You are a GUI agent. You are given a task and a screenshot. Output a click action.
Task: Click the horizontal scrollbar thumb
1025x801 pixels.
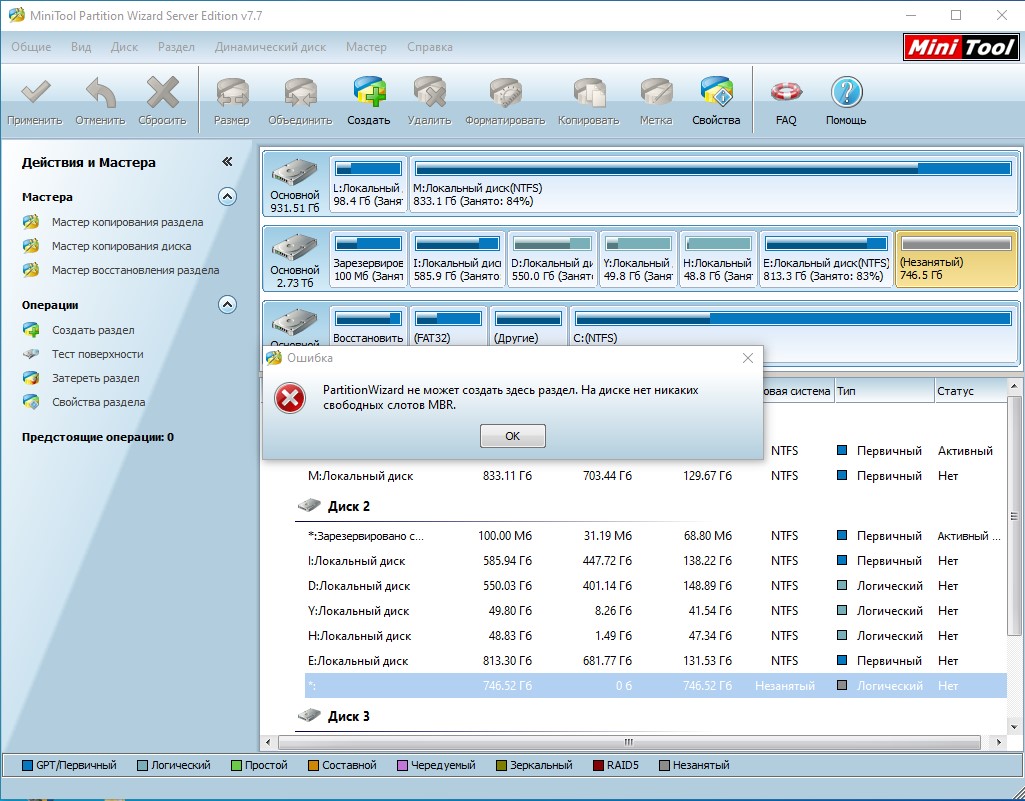point(629,742)
